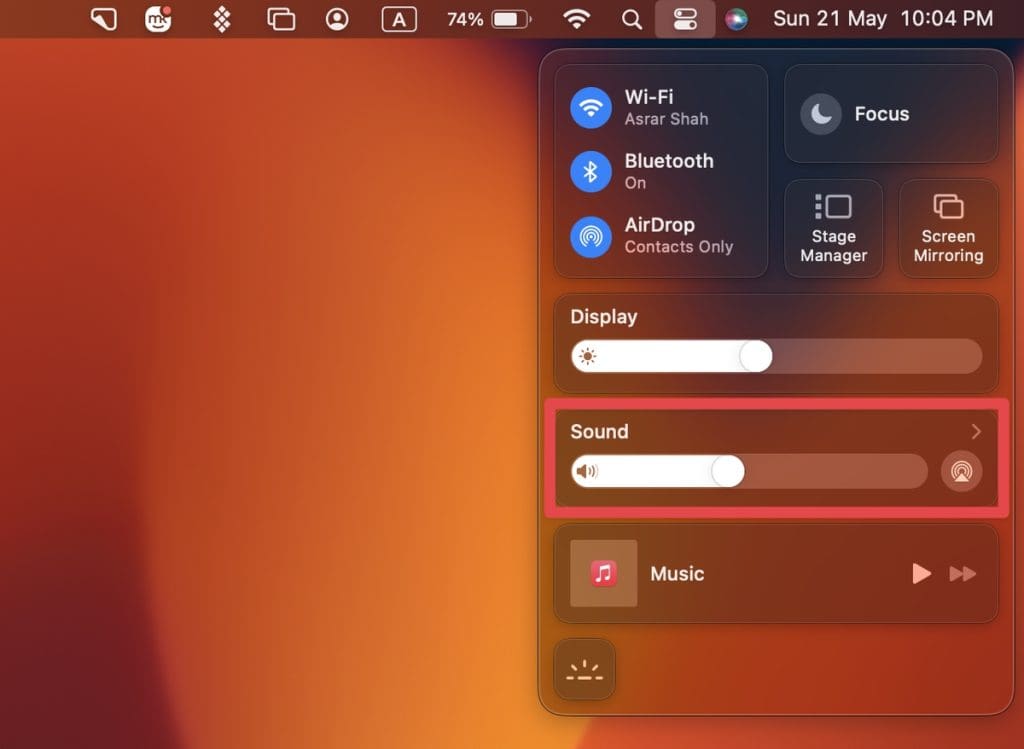1024x749 pixels.
Task: Open Screen Mirroring options
Action: 948,228
